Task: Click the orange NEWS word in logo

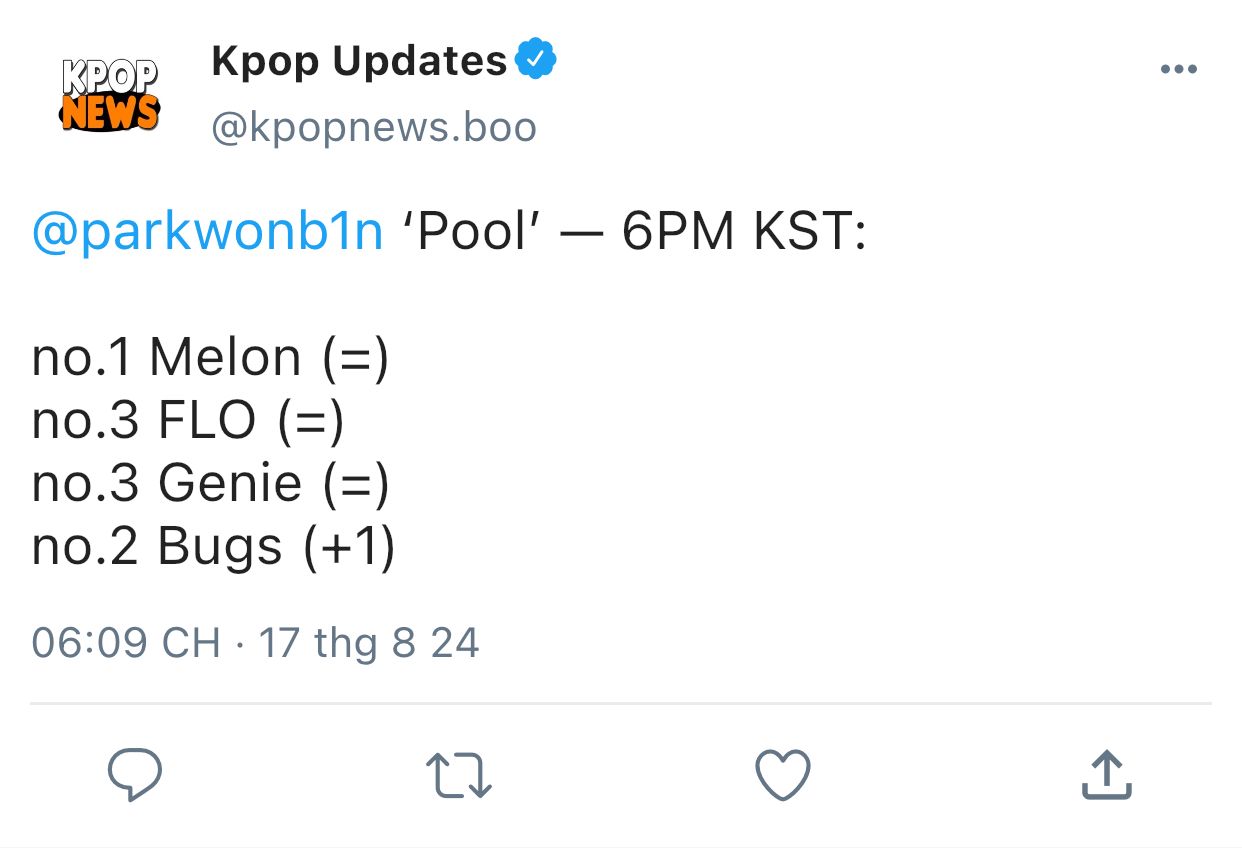Action: coord(110,113)
